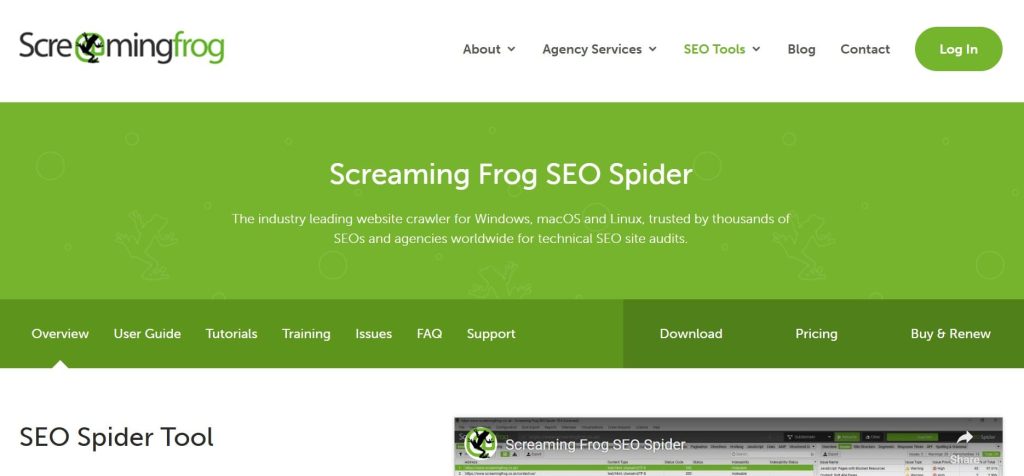Play the Screaming Frog SEO Spider video

click(728, 447)
